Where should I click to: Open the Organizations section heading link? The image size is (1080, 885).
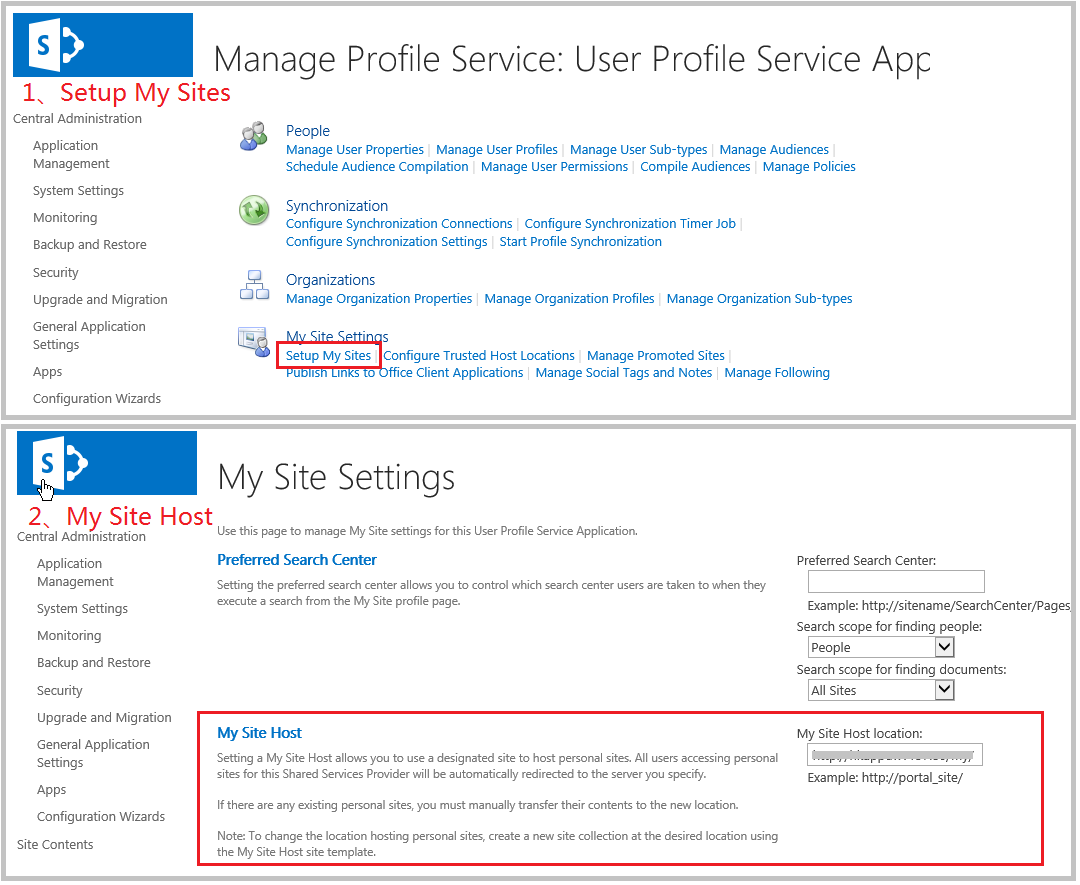click(x=331, y=280)
